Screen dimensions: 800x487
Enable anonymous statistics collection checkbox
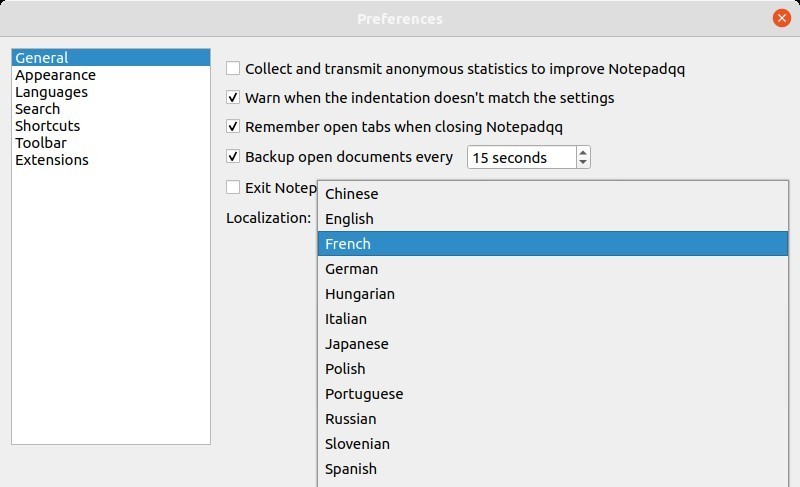pos(233,69)
